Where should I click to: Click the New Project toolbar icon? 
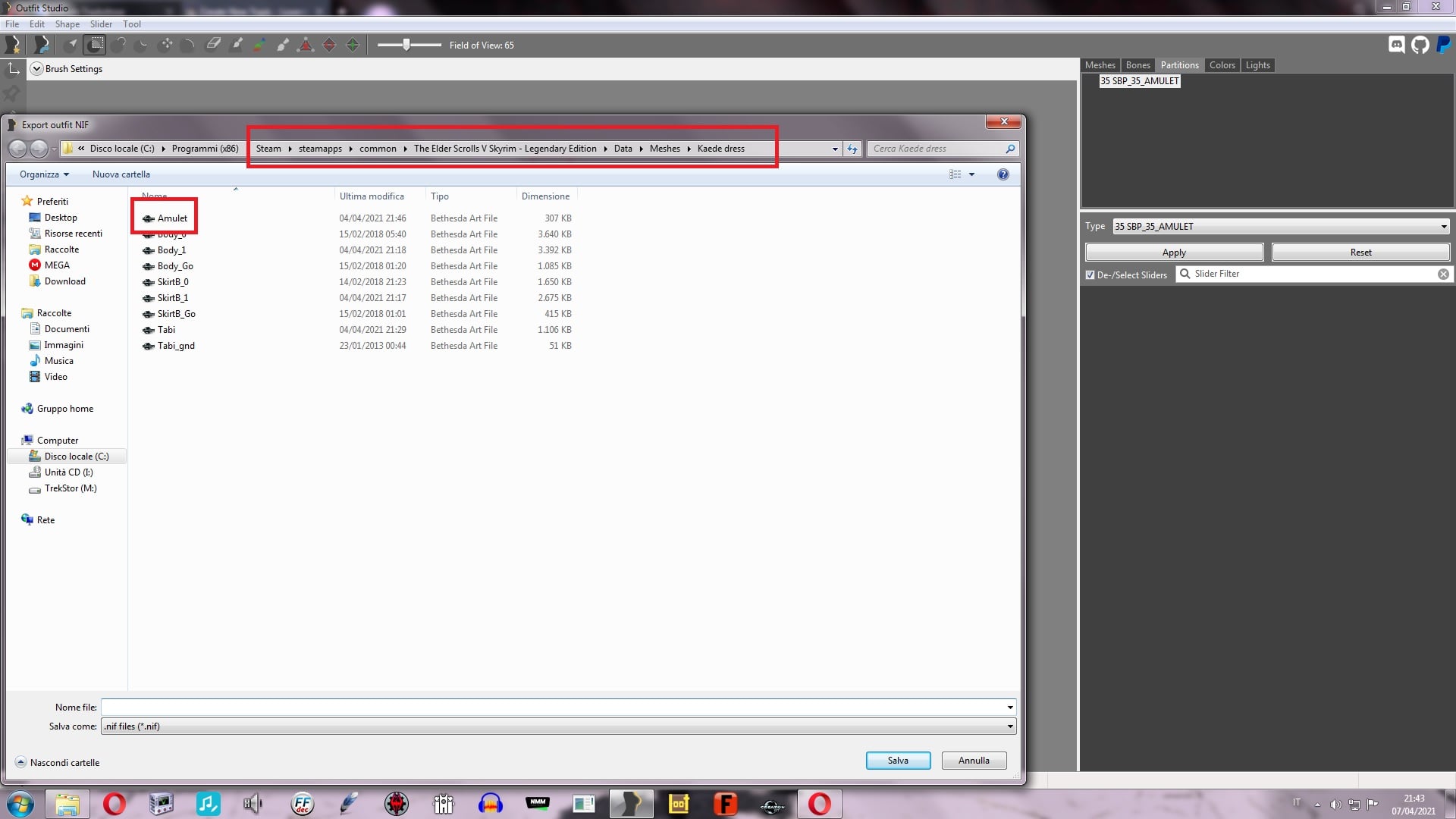pyautogui.click(x=13, y=45)
